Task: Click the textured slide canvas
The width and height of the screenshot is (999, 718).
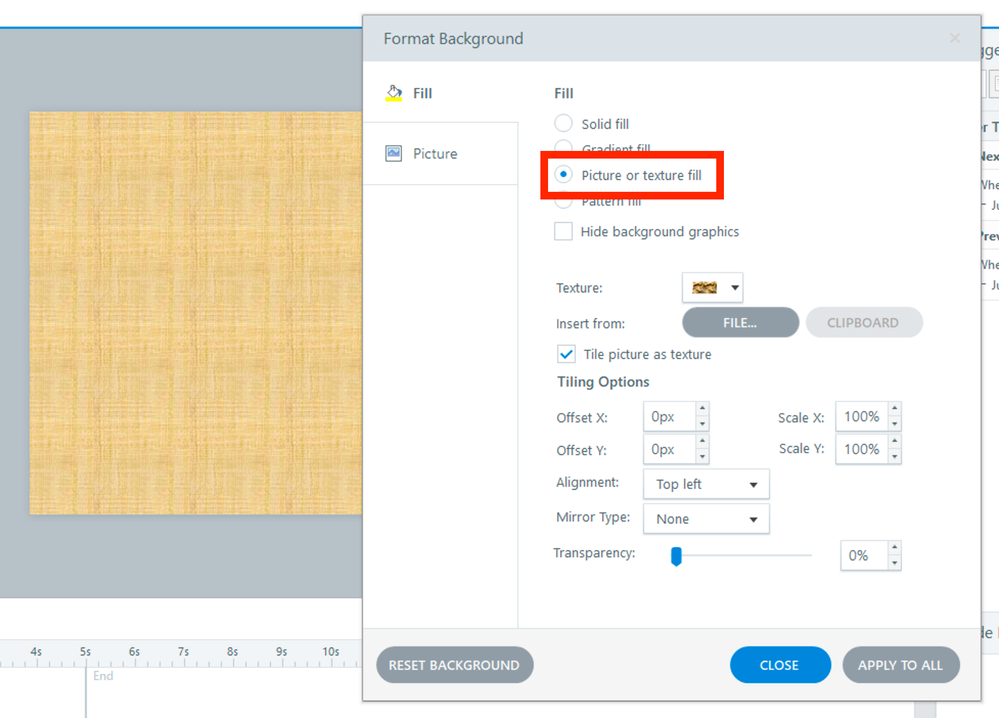Action: tap(196, 313)
